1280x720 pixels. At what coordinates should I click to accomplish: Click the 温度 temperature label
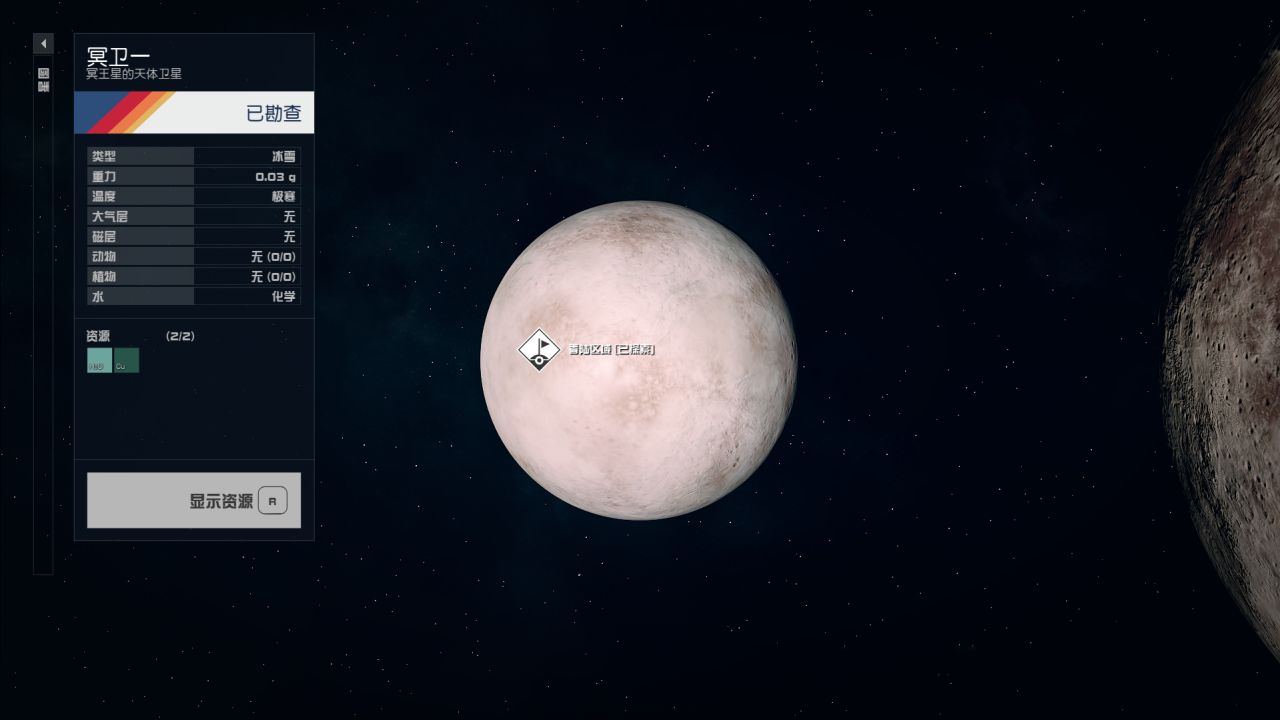tap(104, 196)
